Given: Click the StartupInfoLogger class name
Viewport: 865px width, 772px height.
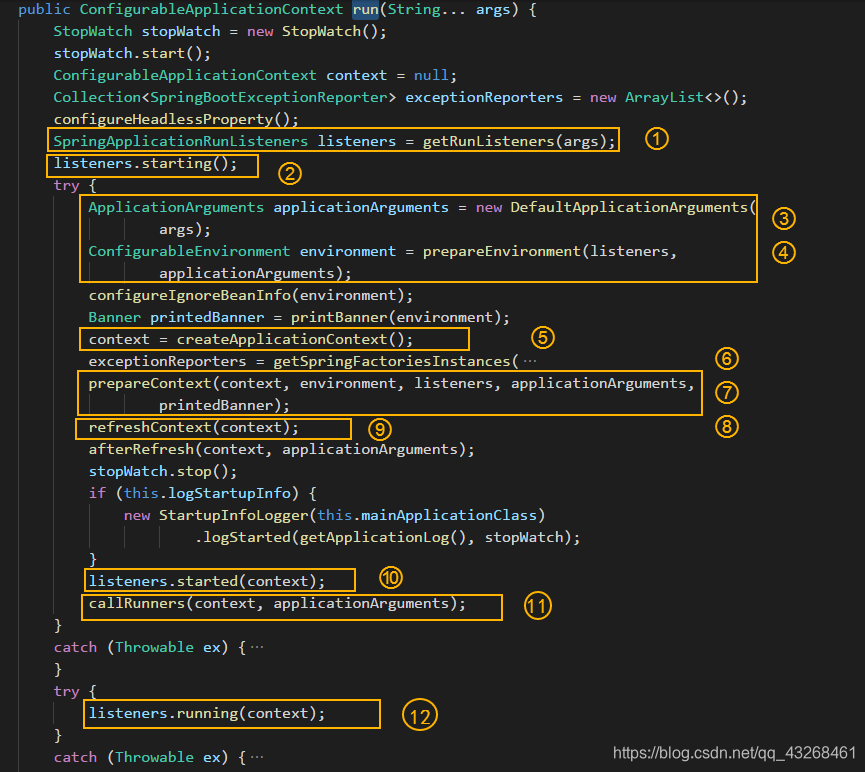Looking at the screenshot, I should point(233,515).
